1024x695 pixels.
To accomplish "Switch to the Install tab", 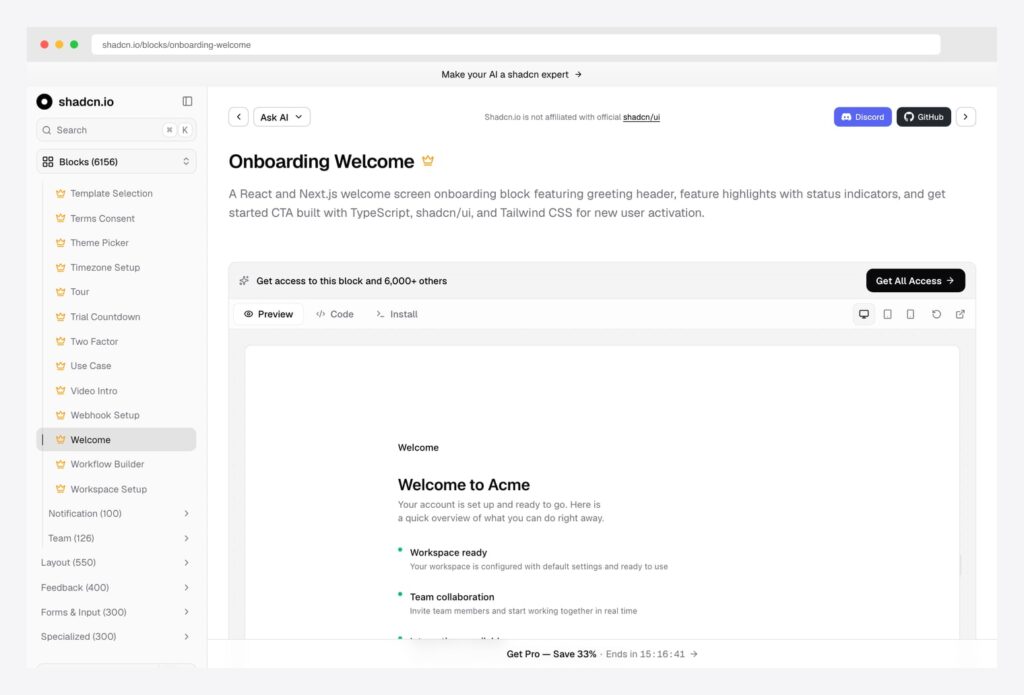I will click(x=397, y=314).
